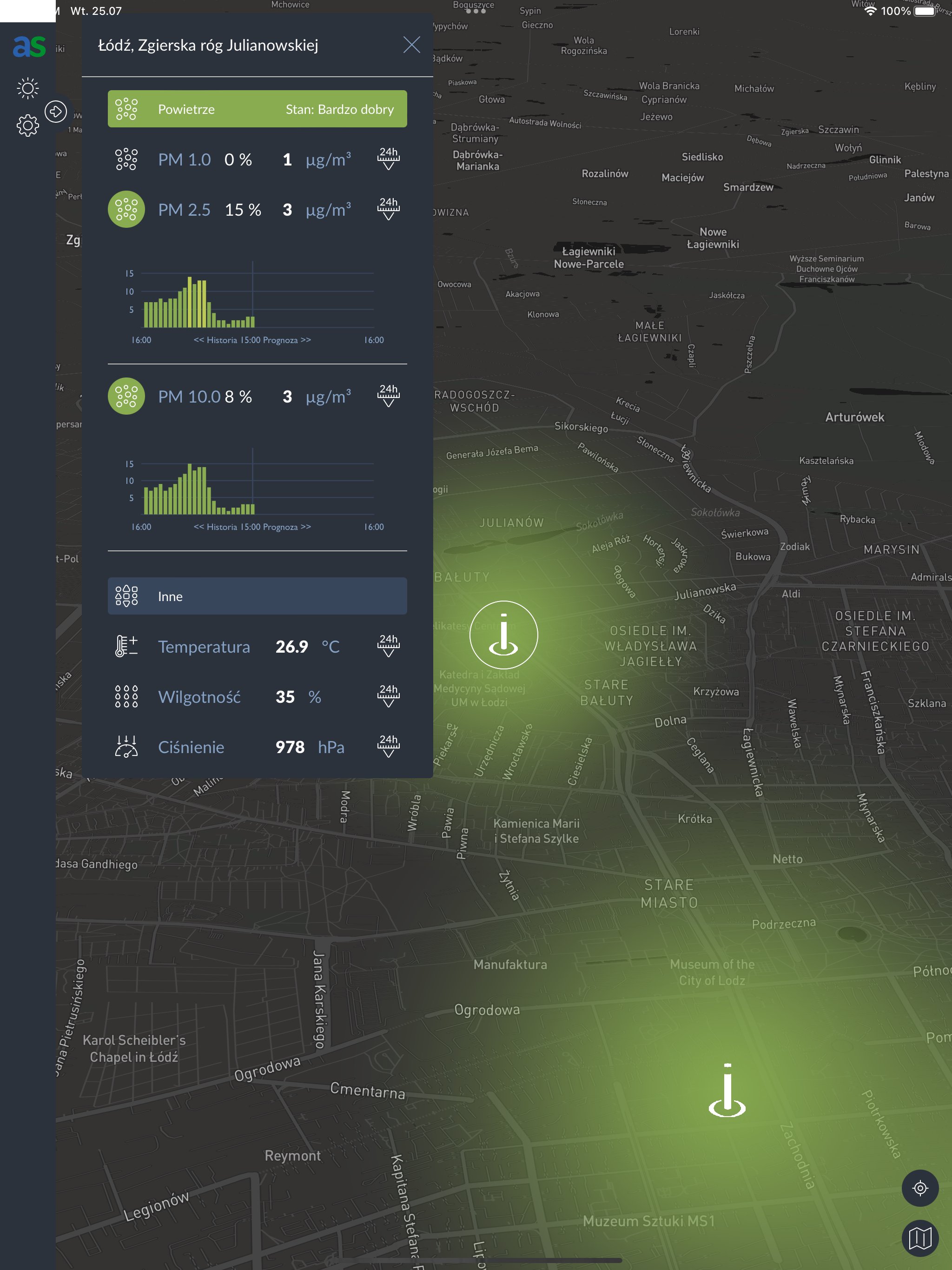Viewport: 952px width, 1270px height.
Task: Click the Wilgotność label row
Action: pos(199,697)
